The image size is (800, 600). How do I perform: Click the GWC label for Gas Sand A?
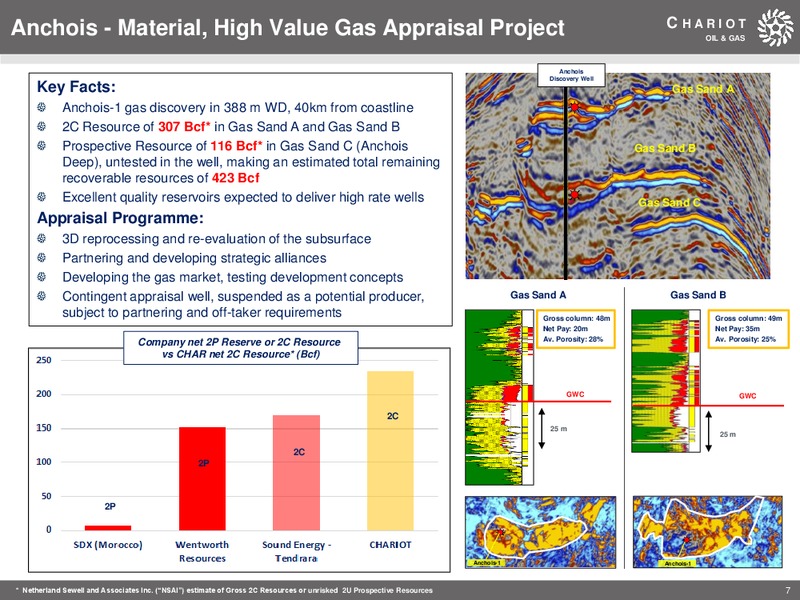(x=575, y=394)
